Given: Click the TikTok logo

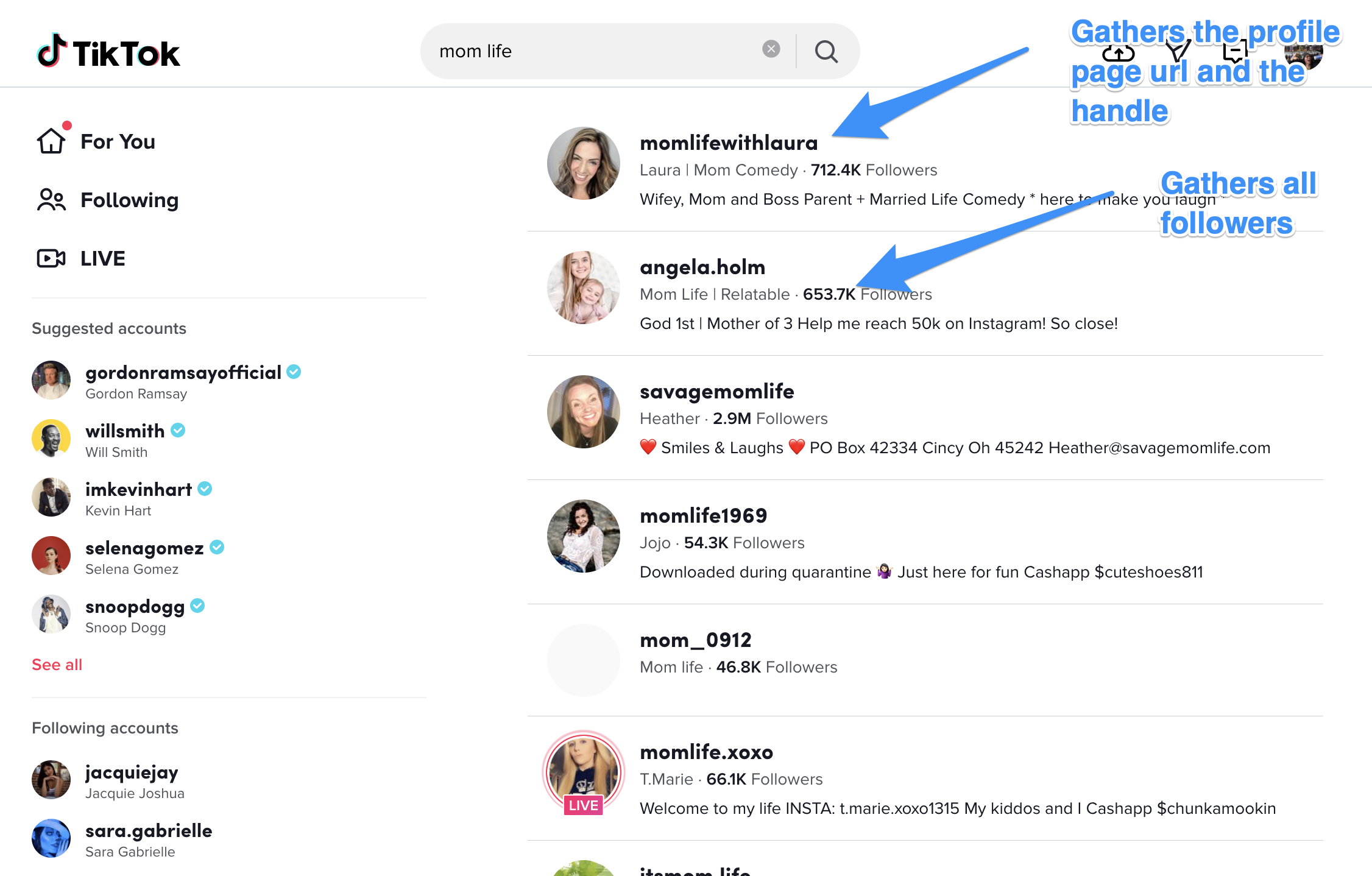Looking at the screenshot, I should point(108,52).
